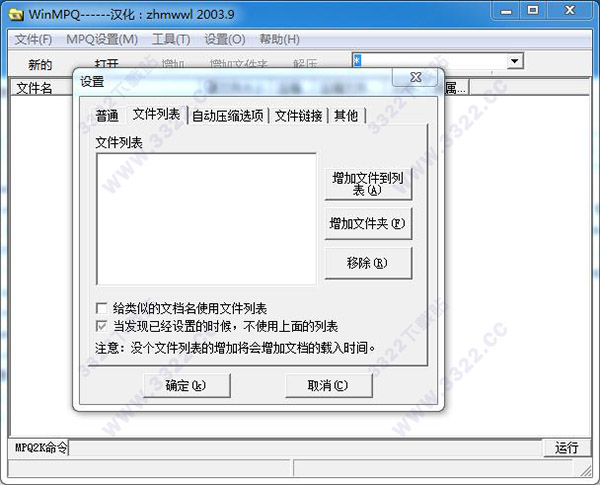
Task: Confirm with the 确定(k) button
Action: (x=187, y=385)
